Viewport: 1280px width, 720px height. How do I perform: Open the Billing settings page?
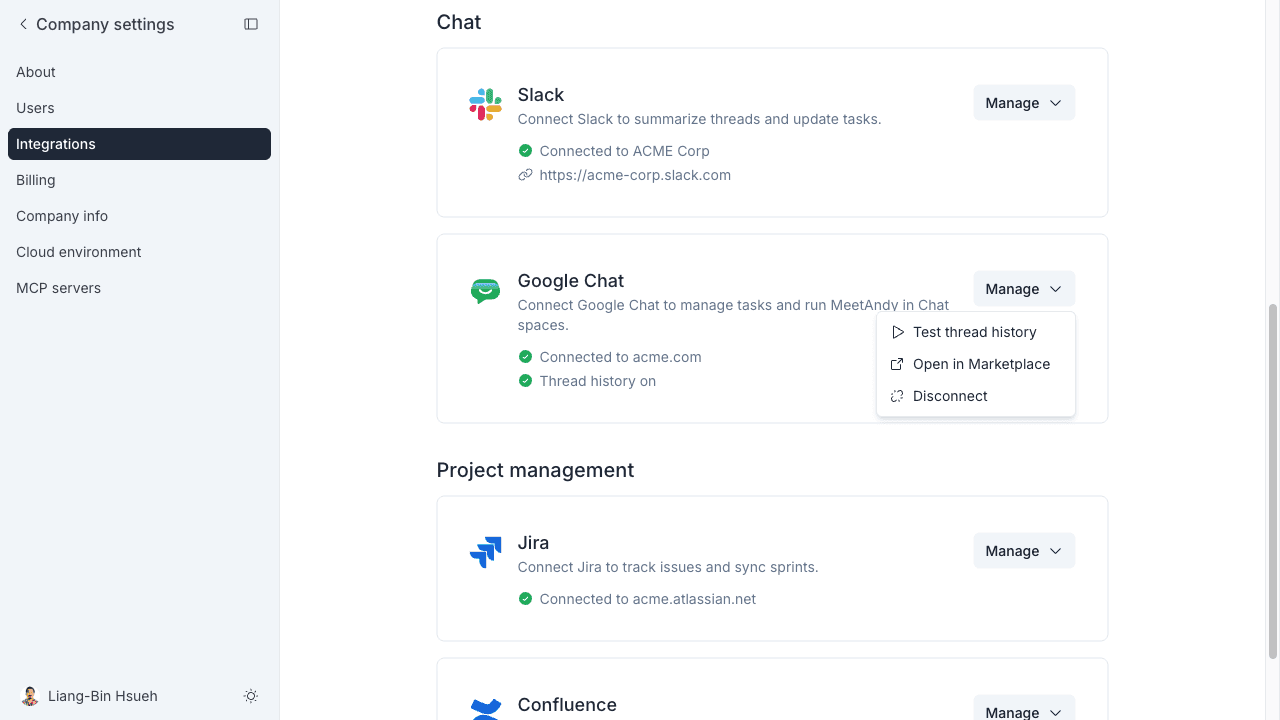point(139,180)
